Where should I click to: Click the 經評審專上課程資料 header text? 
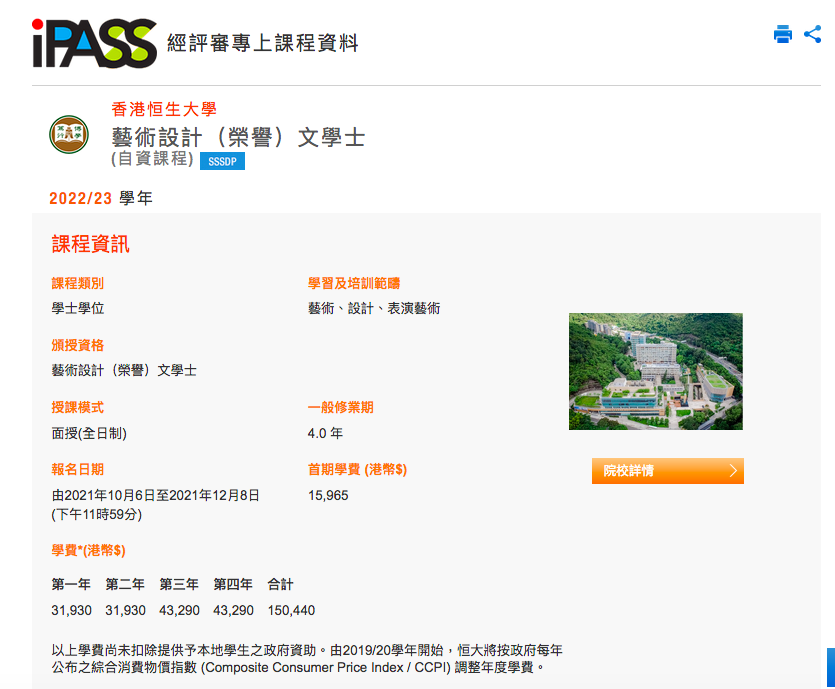tap(262, 43)
